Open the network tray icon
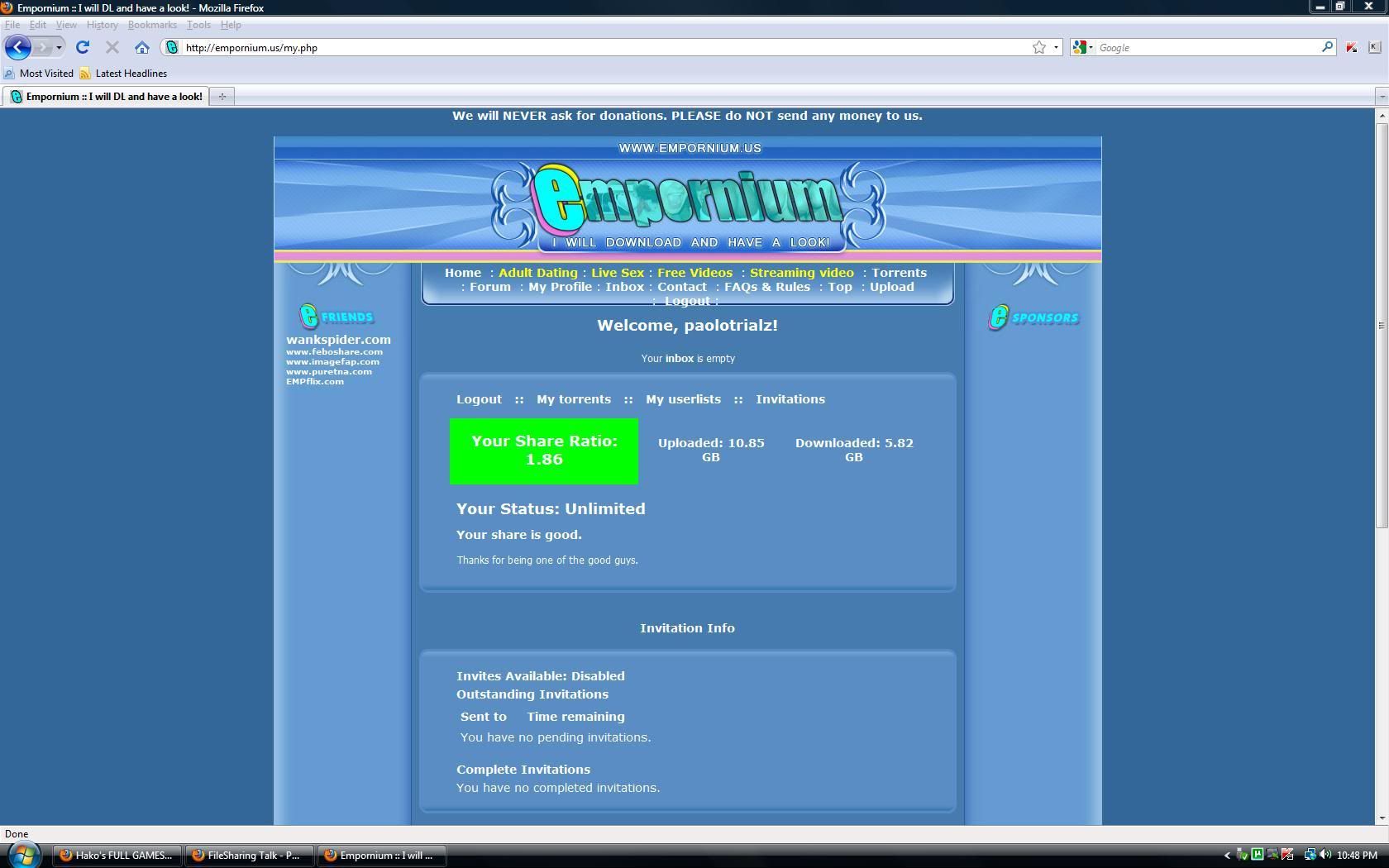Viewport: 1389px width, 868px height. click(x=1310, y=855)
